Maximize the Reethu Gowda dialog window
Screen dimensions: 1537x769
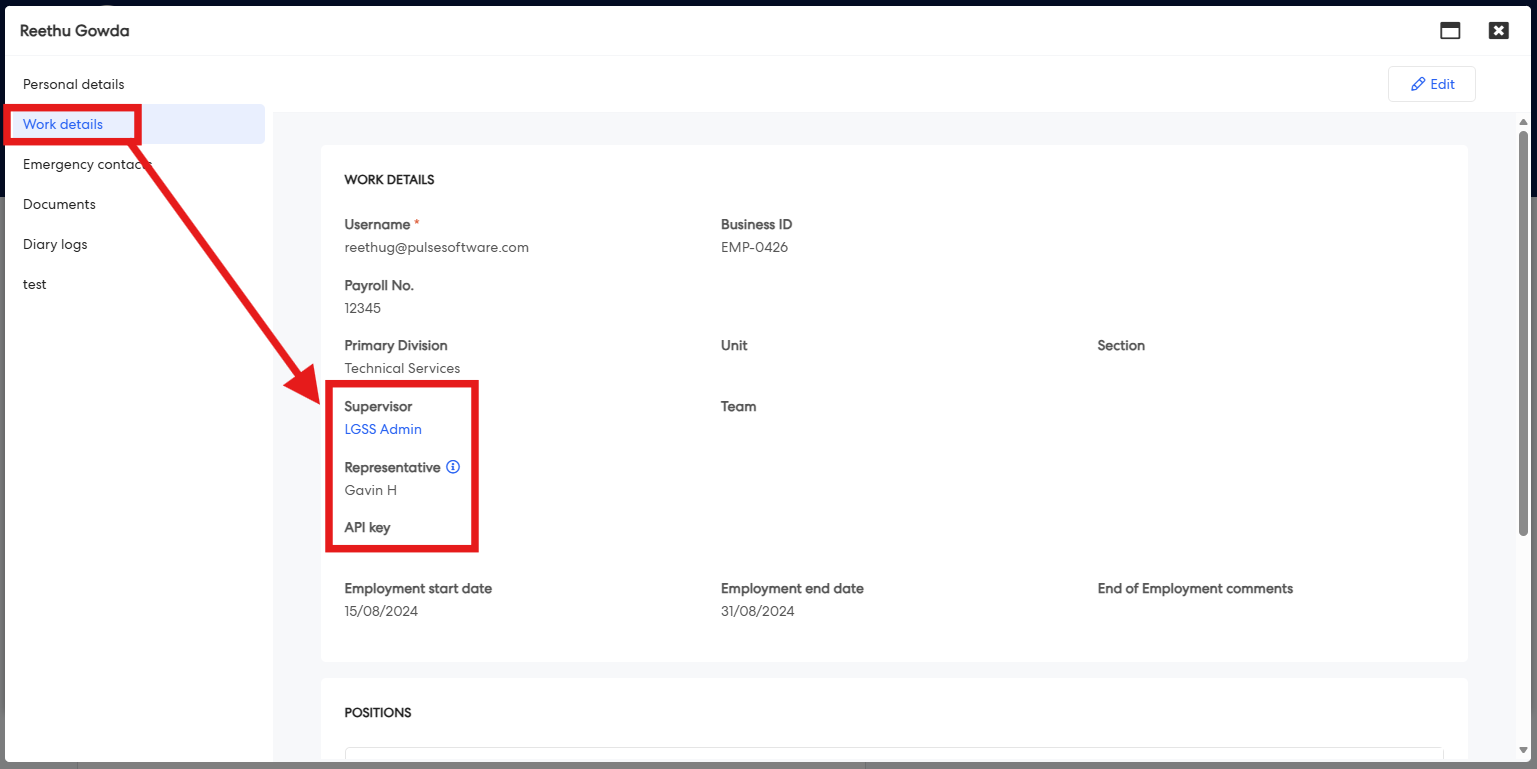(x=1450, y=30)
